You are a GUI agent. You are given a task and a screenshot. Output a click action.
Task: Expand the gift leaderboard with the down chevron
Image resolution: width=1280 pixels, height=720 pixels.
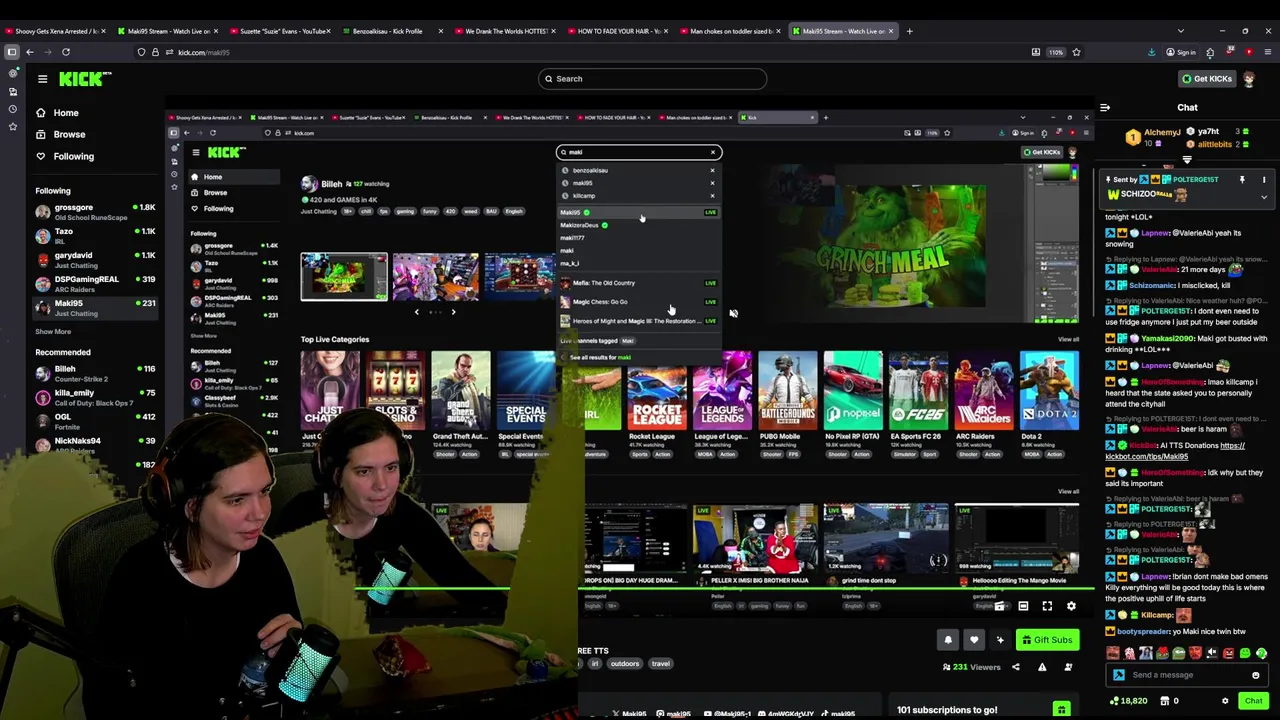coord(1187,160)
